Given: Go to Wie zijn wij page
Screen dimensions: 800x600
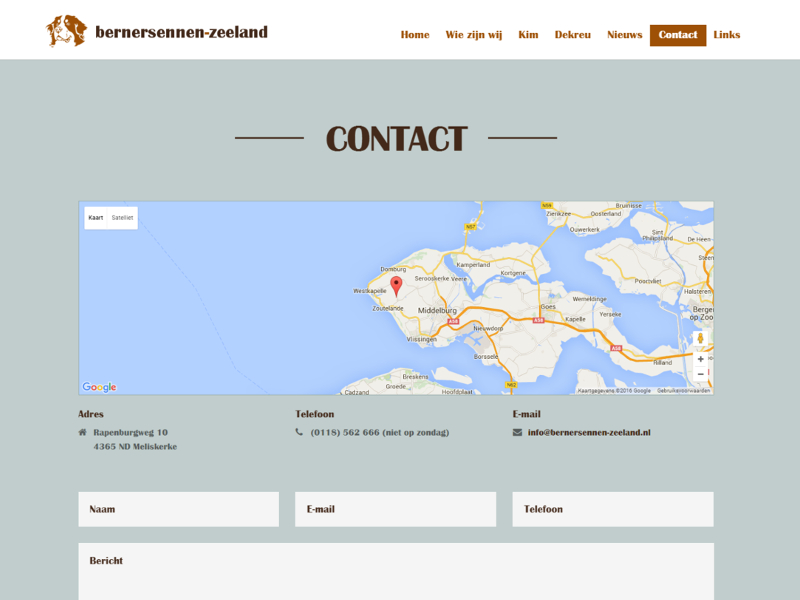Looking at the screenshot, I should [x=473, y=35].
